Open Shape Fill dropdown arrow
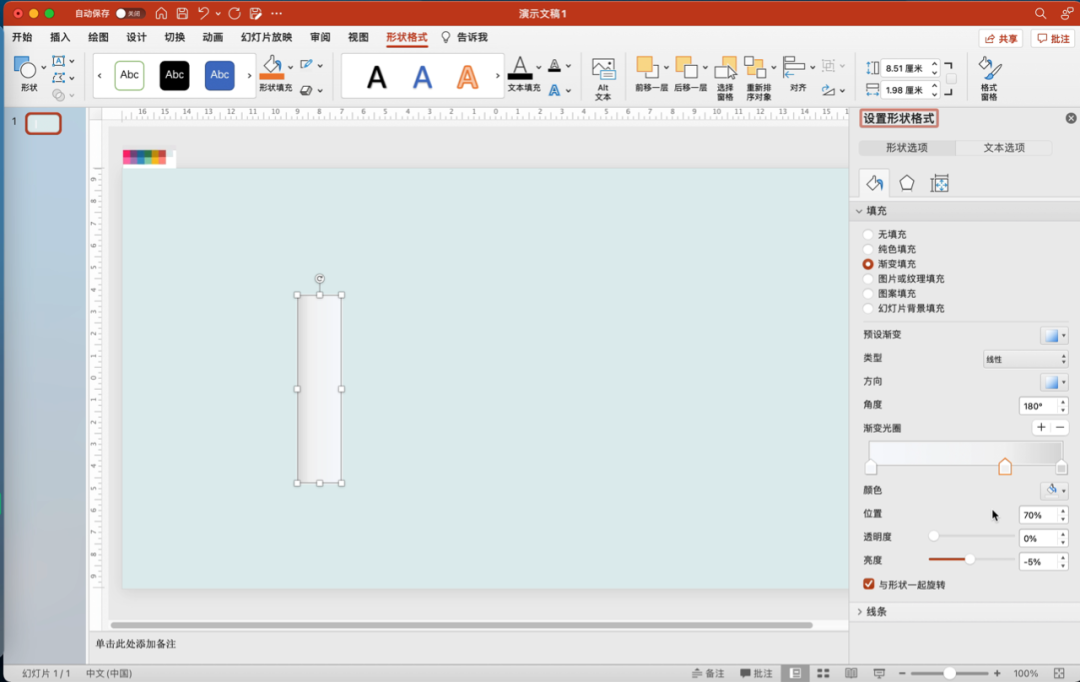This screenshot has width=1080, height=682. (x=291, y=68)
